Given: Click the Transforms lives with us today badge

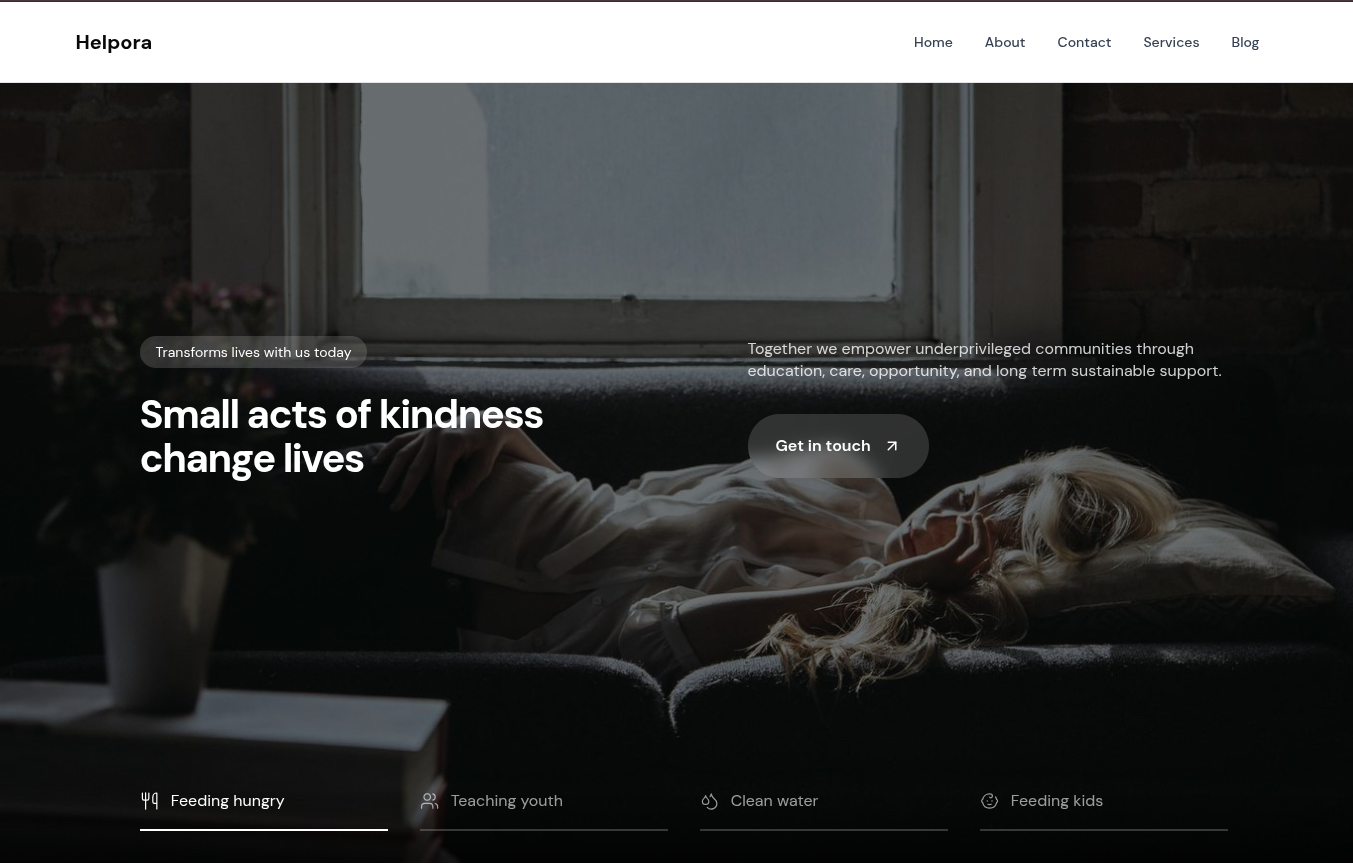Looking at the screenshot, I should pos(253,352).
